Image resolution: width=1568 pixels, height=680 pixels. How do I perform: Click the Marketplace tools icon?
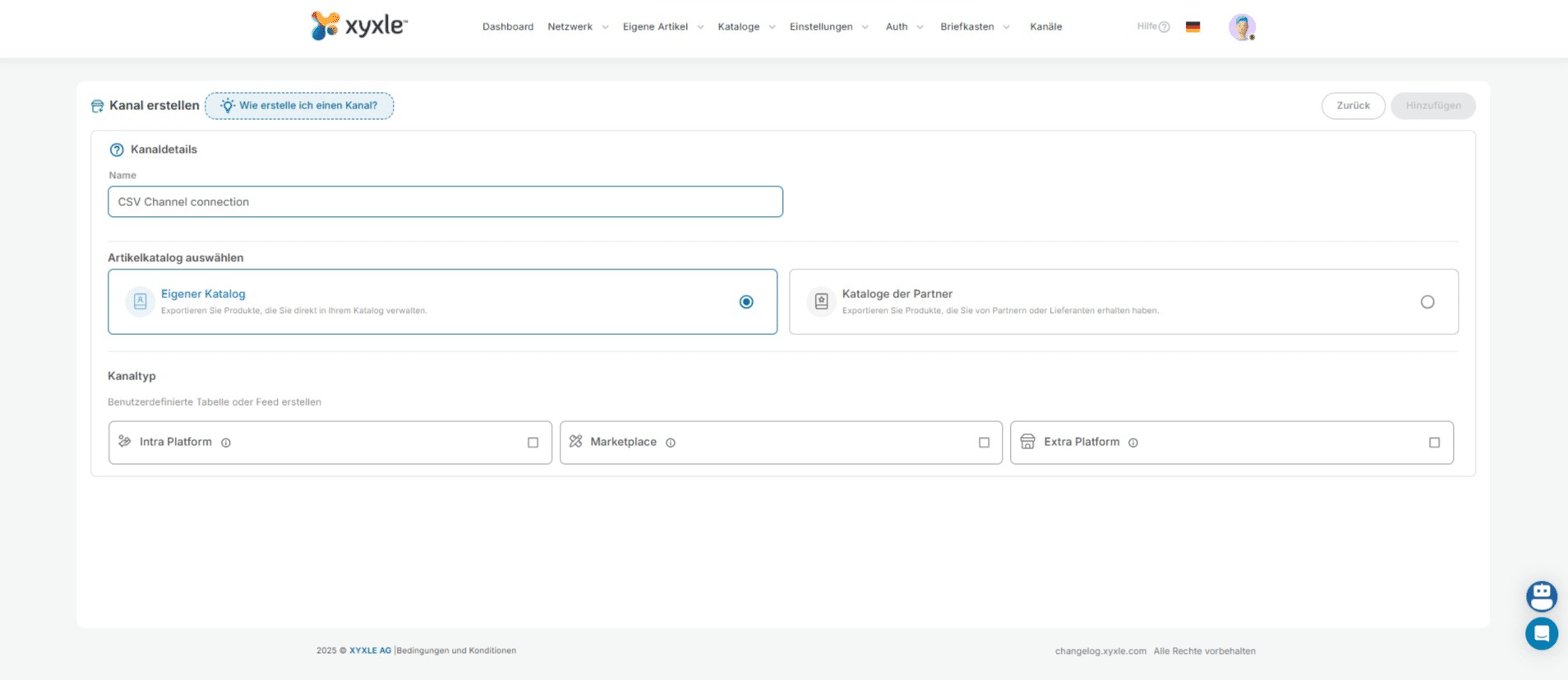coord(576,441)
